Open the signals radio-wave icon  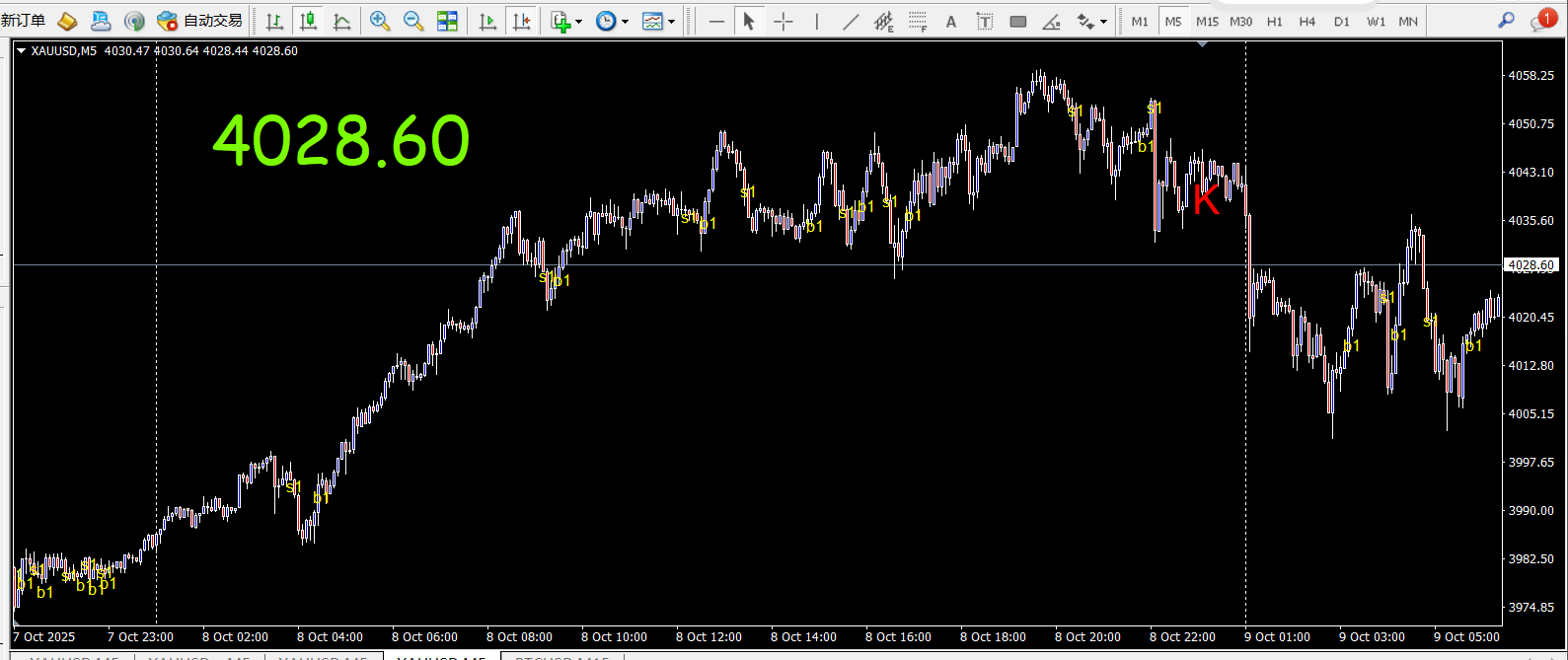click(134, 21)
